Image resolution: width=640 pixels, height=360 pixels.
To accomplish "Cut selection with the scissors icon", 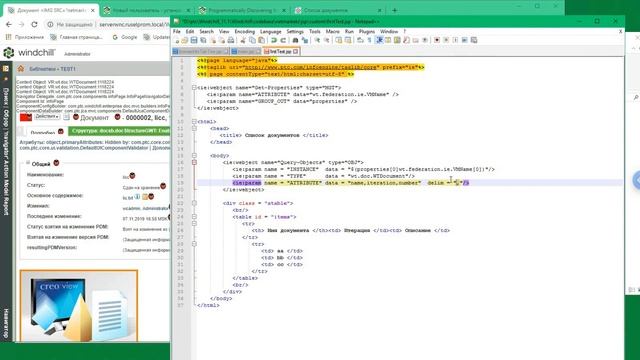I will [242, 40].
